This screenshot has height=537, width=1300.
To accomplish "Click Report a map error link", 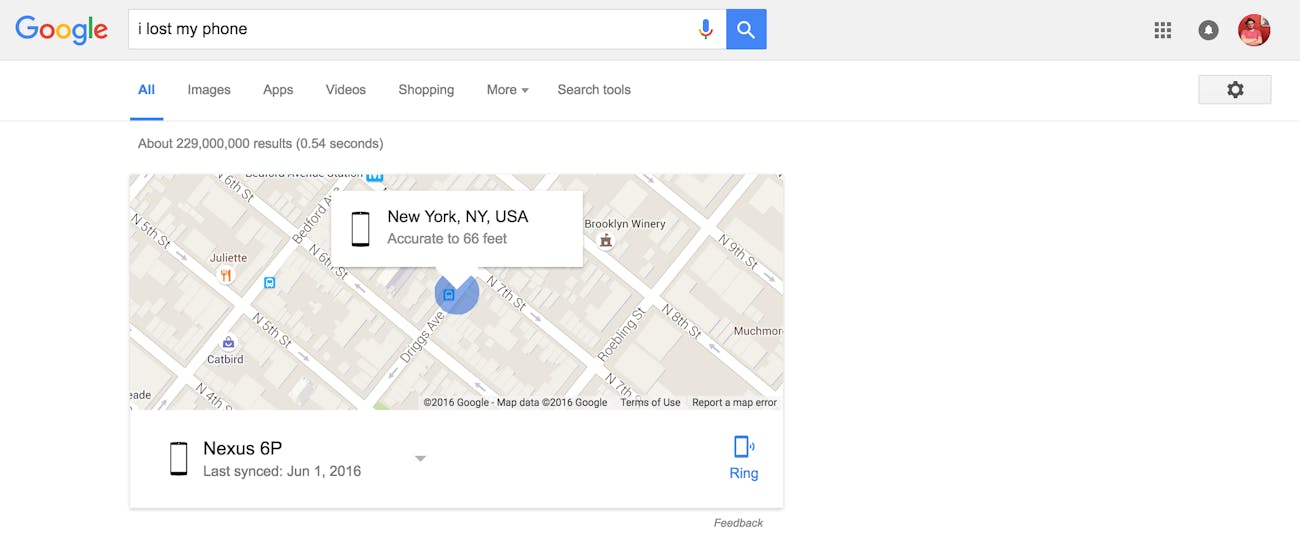I will pos(734,403).
